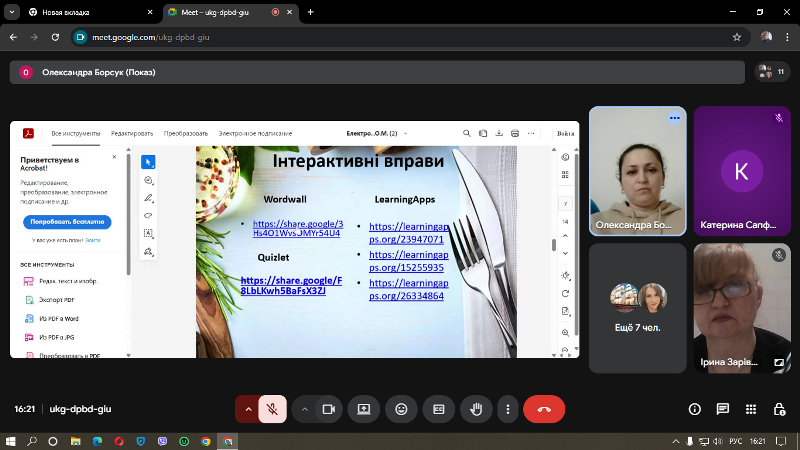Open the Wordwall share.google link
Viewport: 800px width, 450px height.
pyautogui.click(x=298, y=229)
